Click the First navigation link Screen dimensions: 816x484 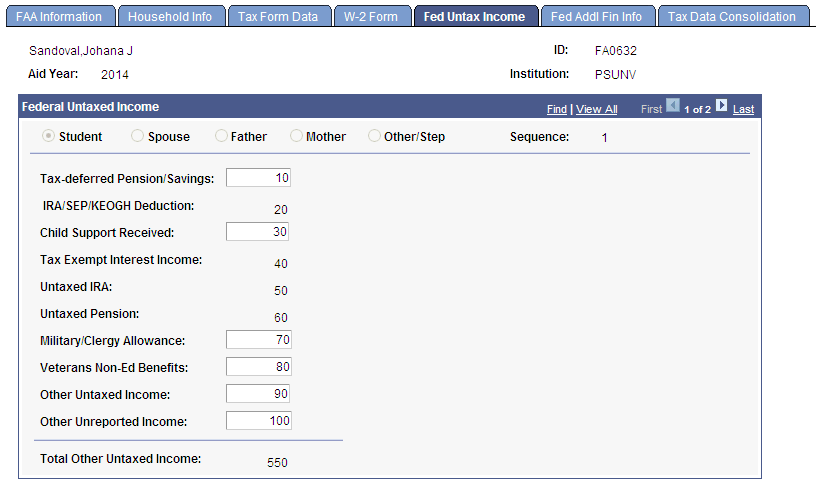[651, 109]
